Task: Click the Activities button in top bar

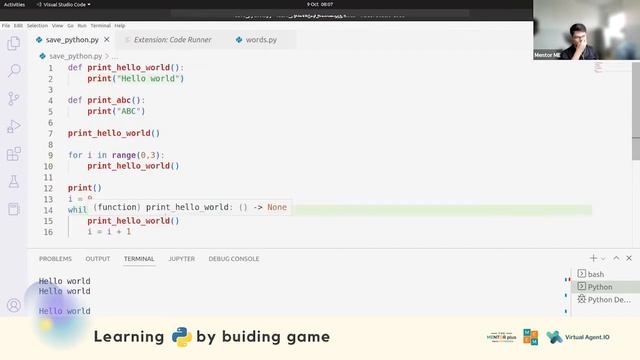Action: click(x=14, y=4)
